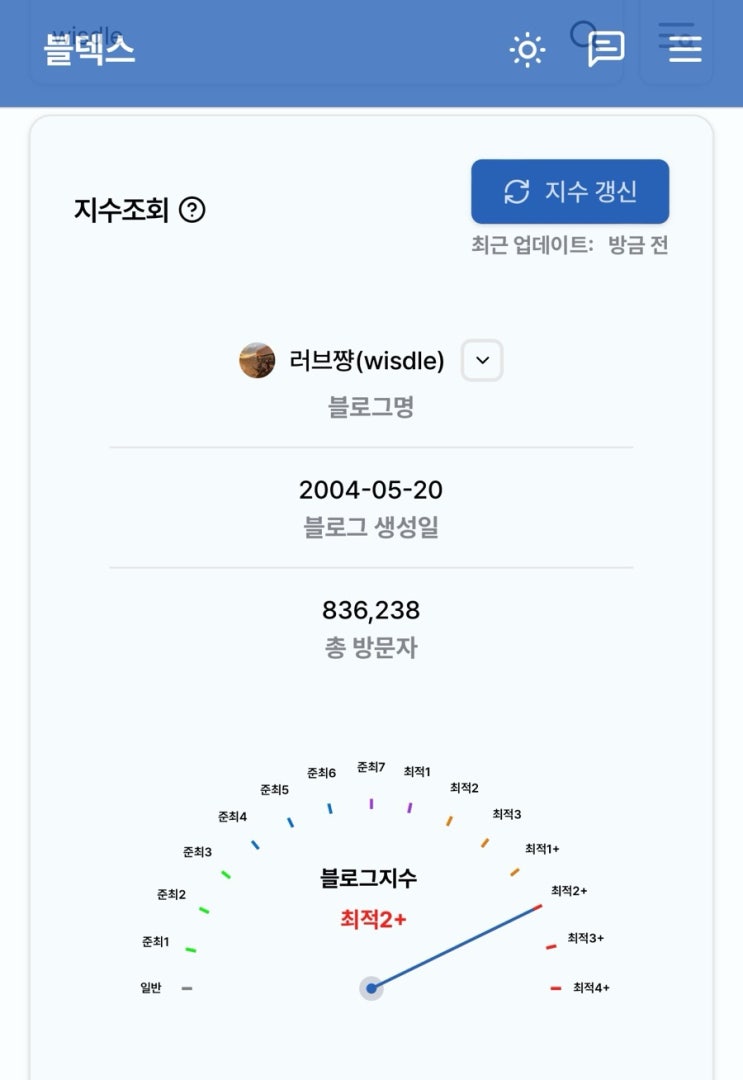The height and width of the screenshot is (1080, 743).
Task: Click the 최적2+ gauge label
Action: 569,890
